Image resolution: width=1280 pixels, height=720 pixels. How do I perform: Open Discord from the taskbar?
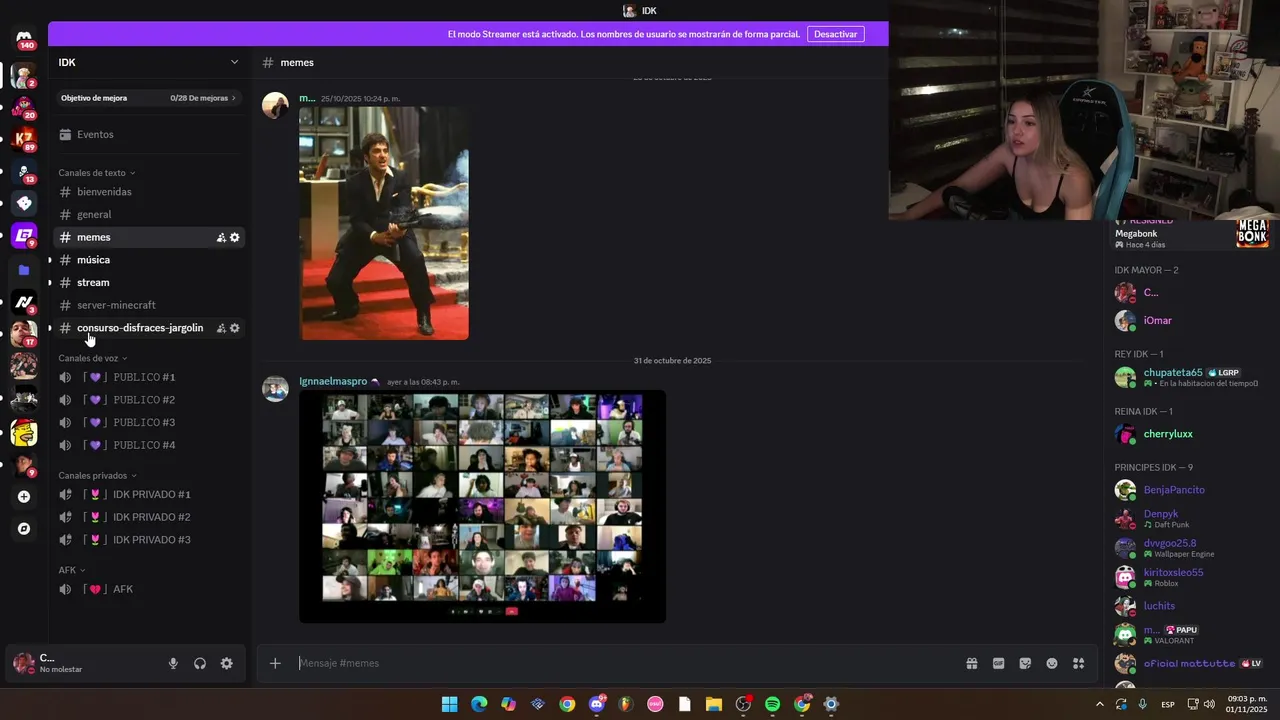click(597, 704)
